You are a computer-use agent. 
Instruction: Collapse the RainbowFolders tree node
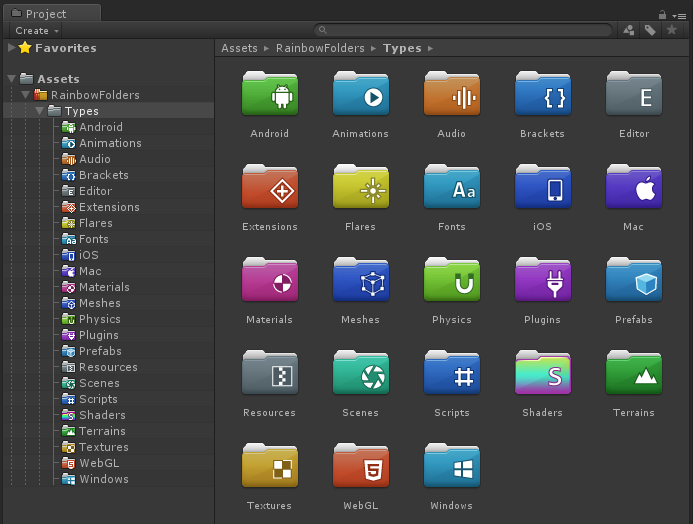[26, 95]
